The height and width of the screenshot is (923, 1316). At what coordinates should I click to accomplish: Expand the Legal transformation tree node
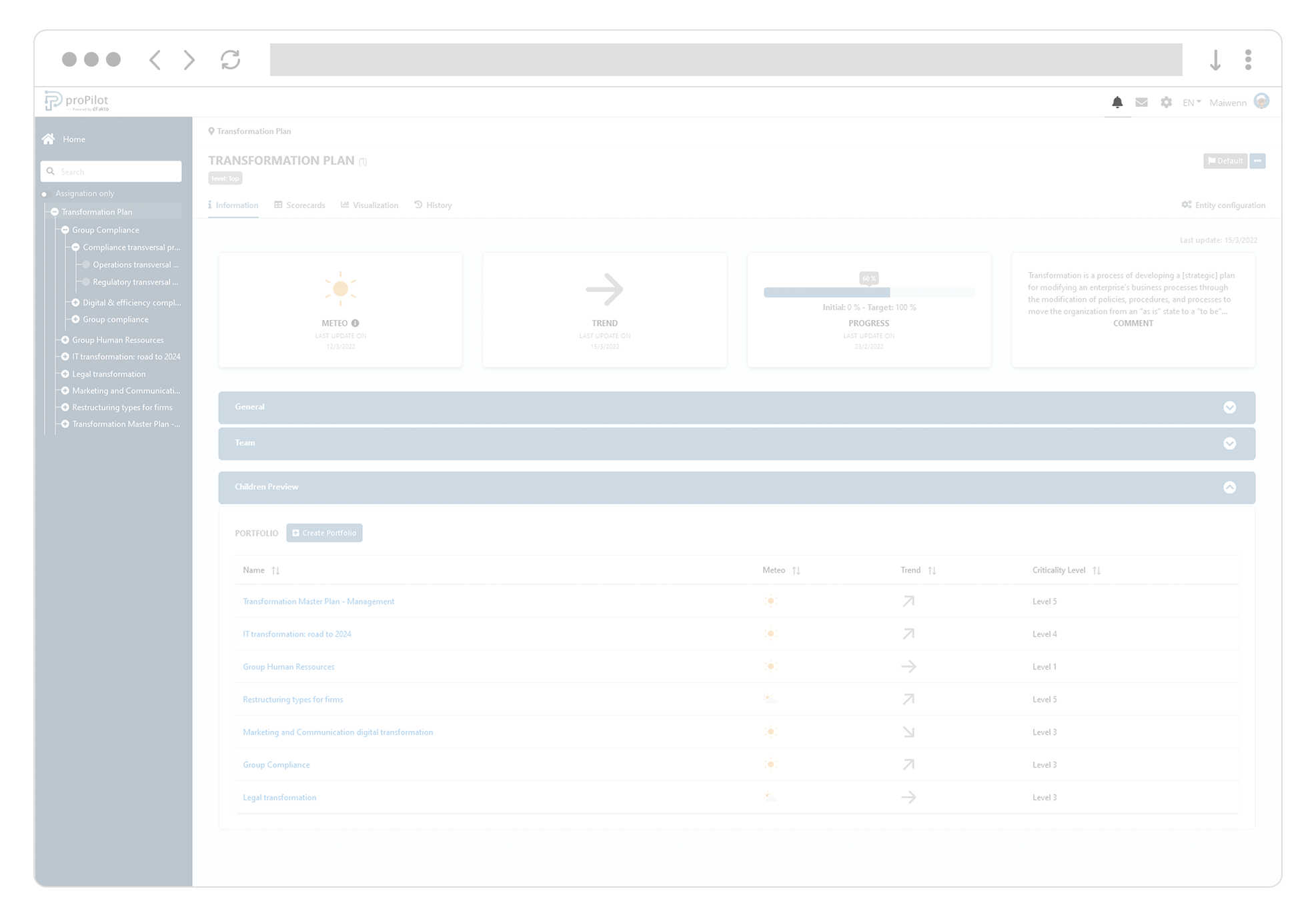[65, 373]
